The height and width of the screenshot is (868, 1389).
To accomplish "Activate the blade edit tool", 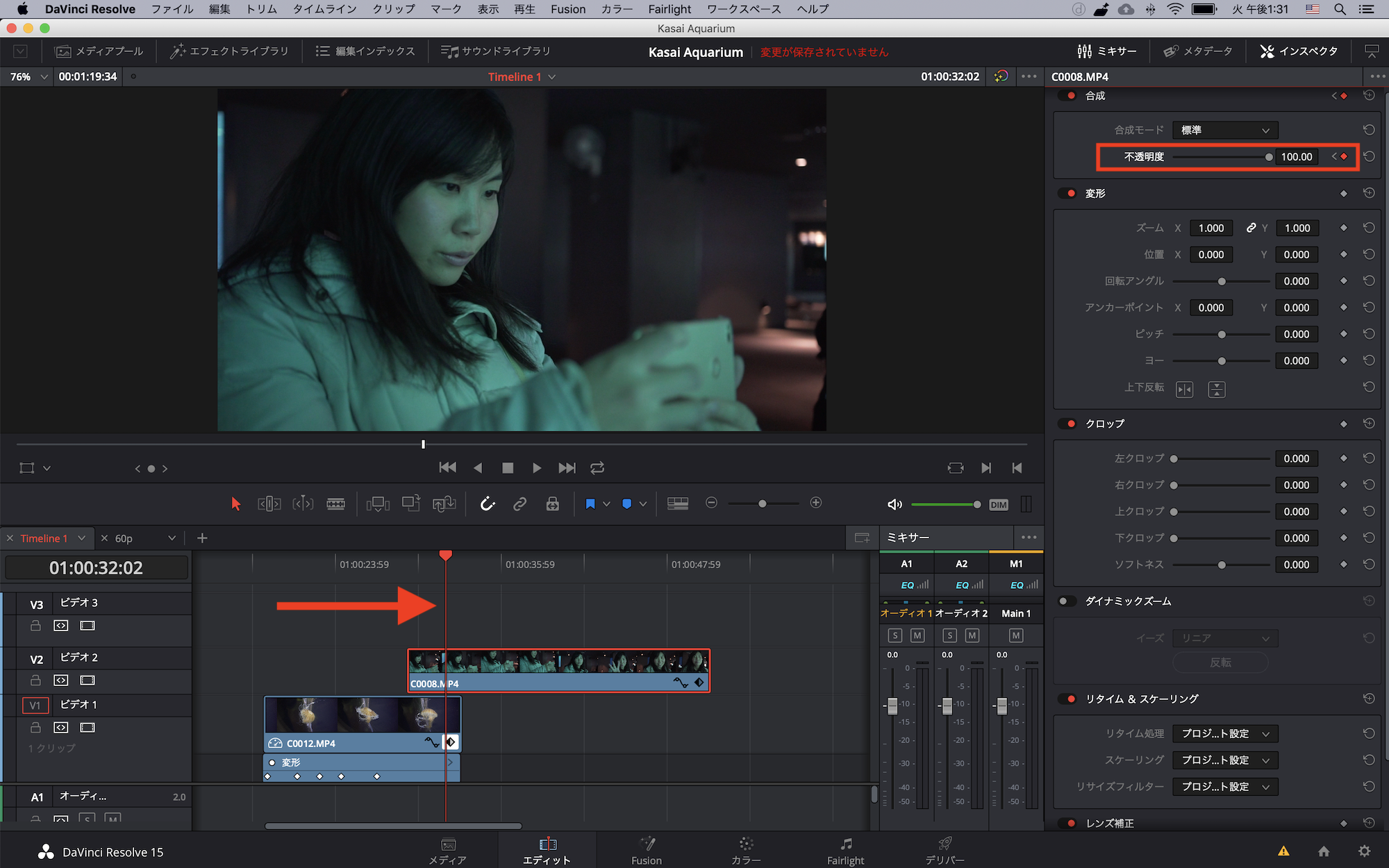I will (335, 503).
